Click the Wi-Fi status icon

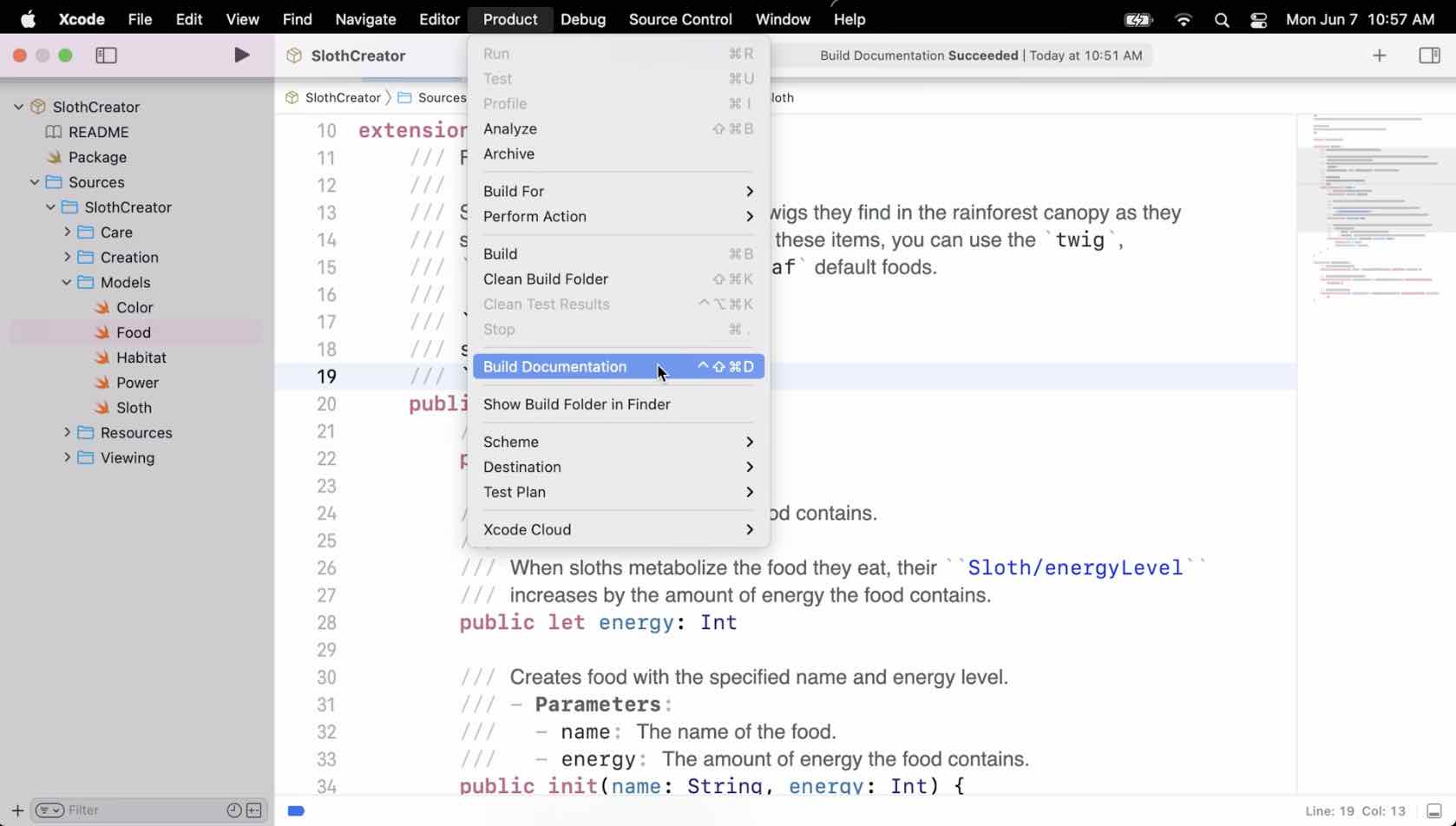[1183, 19]
